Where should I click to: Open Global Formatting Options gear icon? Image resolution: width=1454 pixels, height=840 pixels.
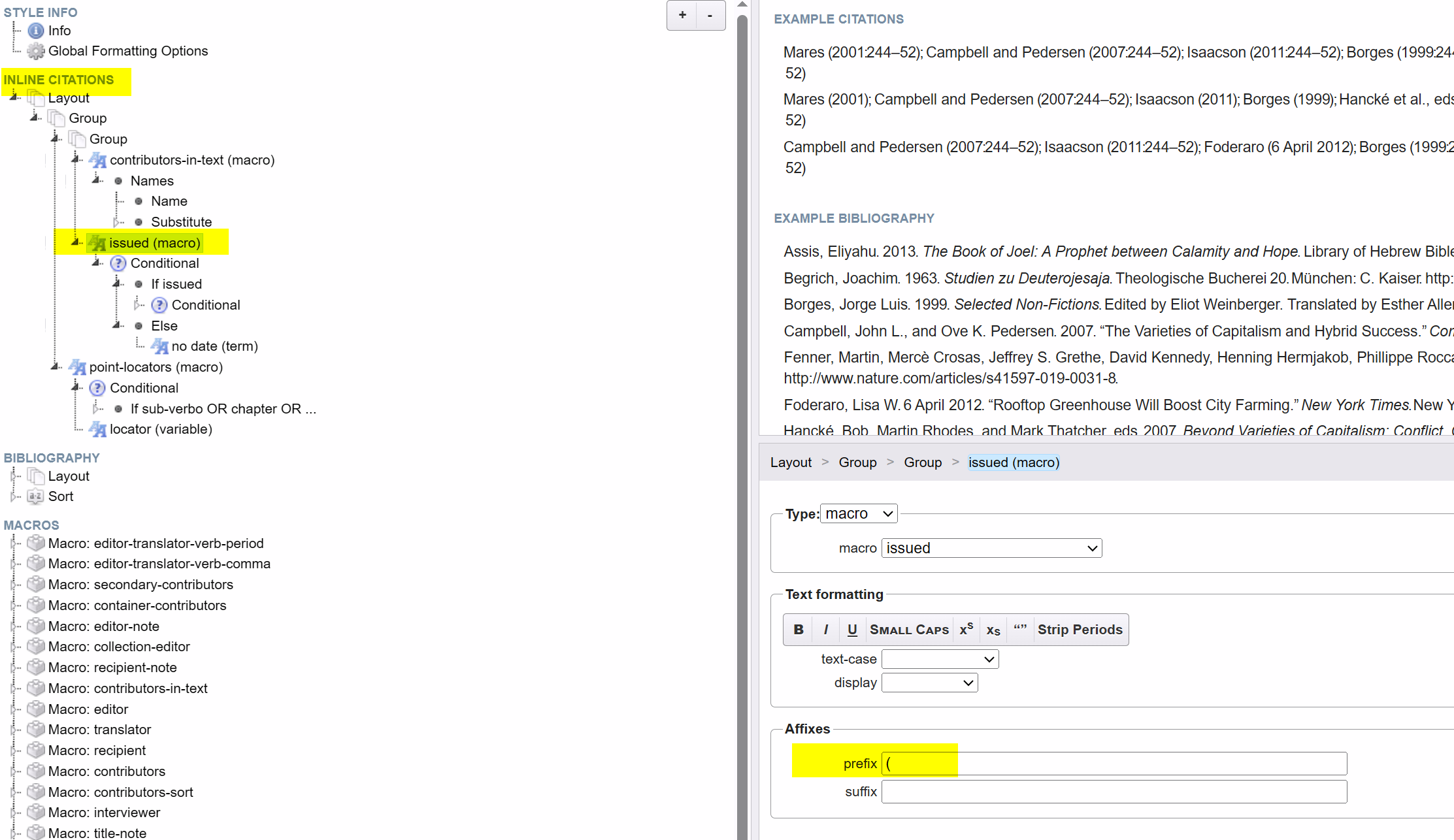pyautogui.click(x=36, y=51)
